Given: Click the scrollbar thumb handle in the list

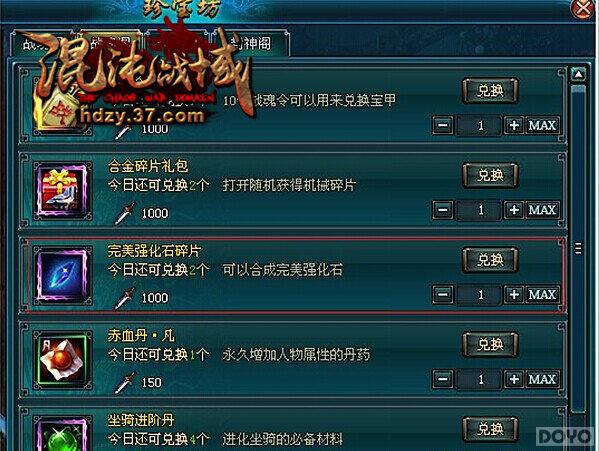Looking at the screenshot, I should (578, 248).
